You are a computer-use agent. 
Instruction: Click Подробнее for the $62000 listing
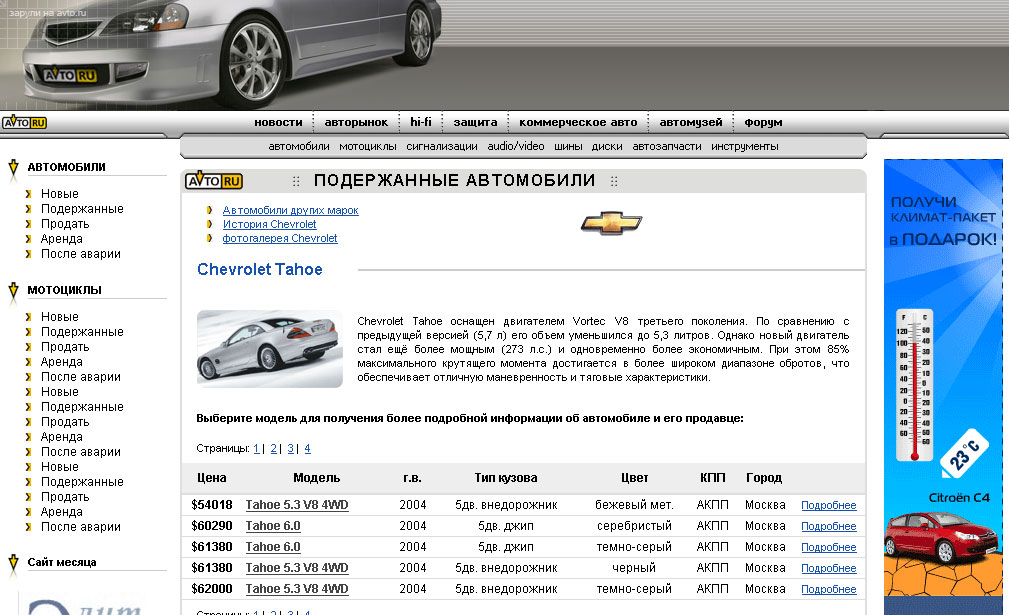(829, 589)
